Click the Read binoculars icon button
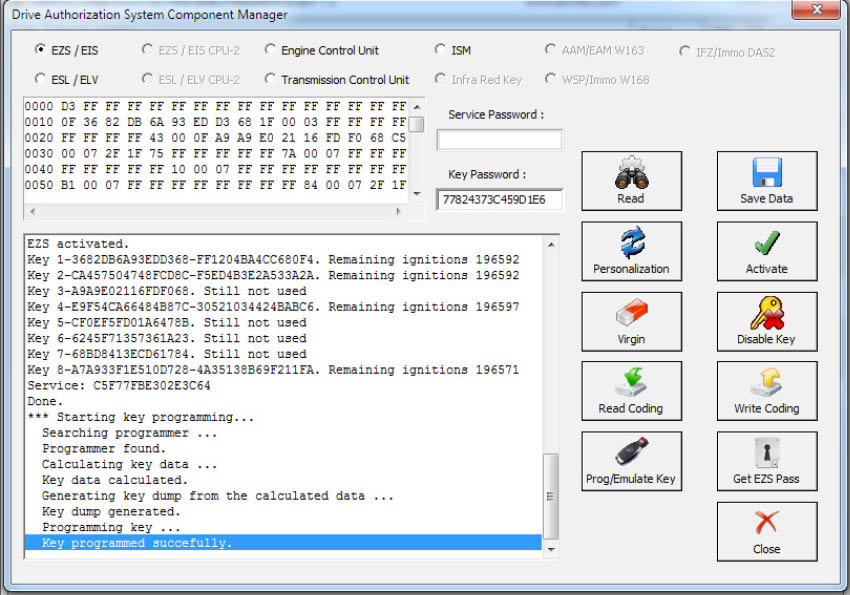The height and width of the screenshot is (595, 850). (631, 181)
